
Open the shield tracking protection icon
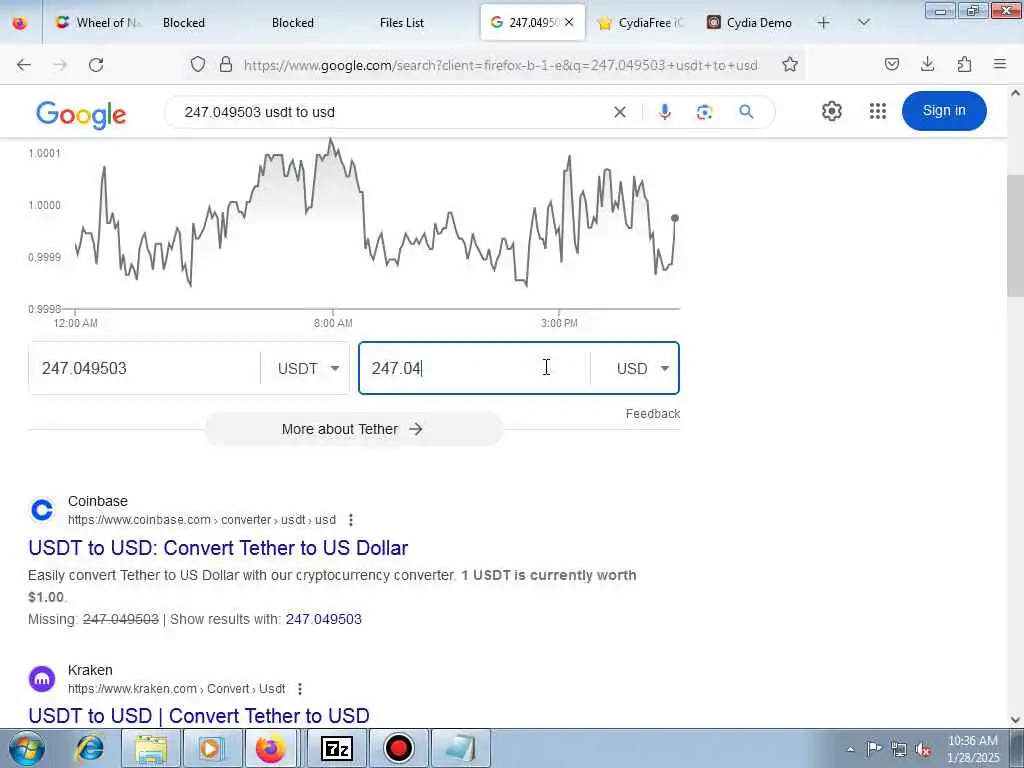pyautogui.click(x=198, y=64)
